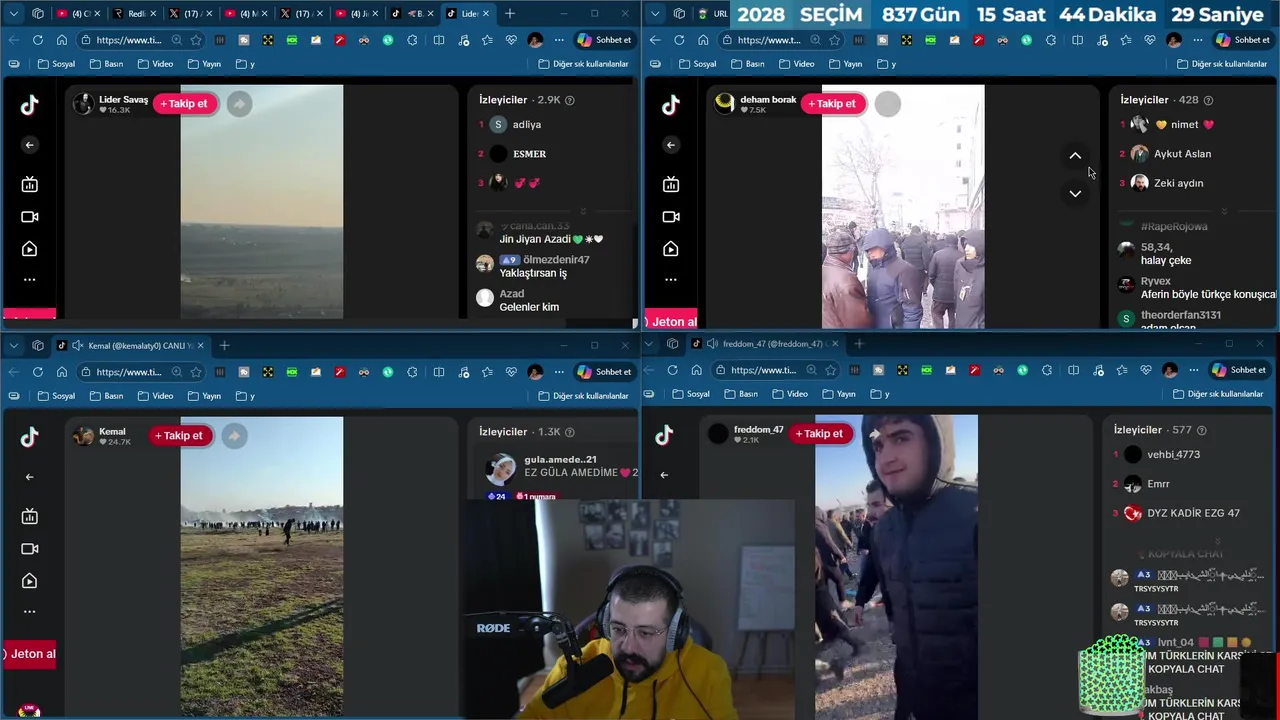
Task: Follow Lider Savaş with Takip et button
Action: pos(184,104)
